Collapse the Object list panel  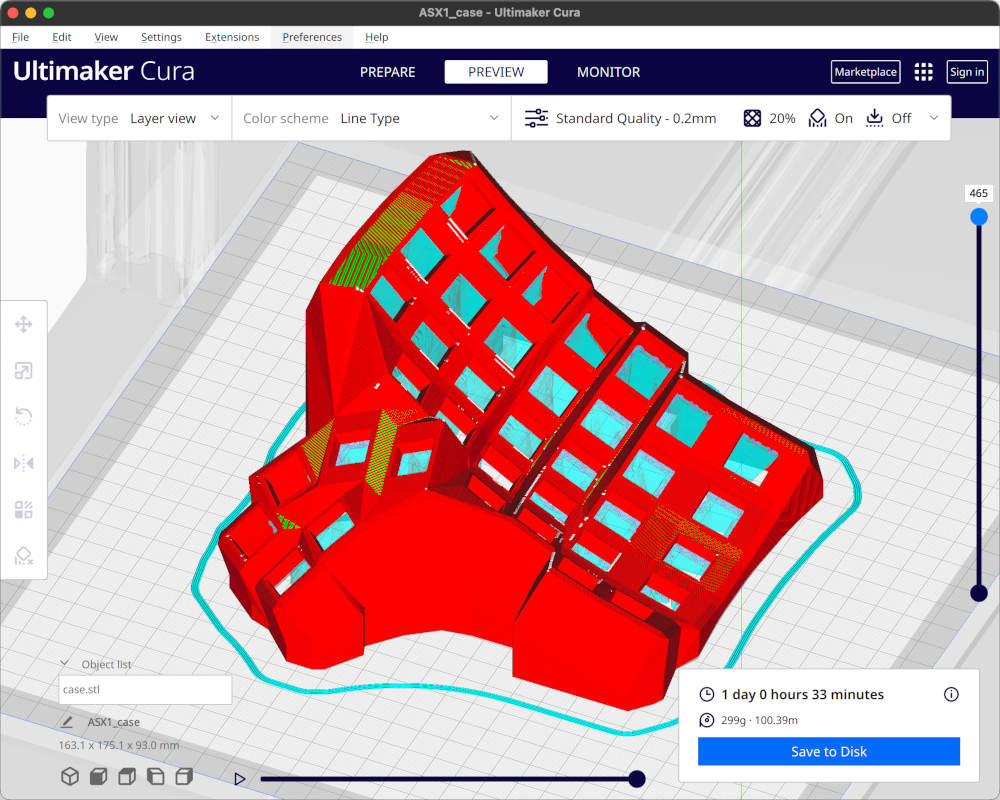click(x=64, y=663)
